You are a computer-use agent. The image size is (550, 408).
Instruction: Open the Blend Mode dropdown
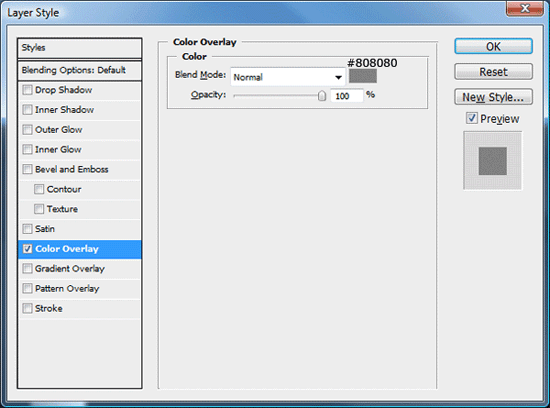[288, 77]
